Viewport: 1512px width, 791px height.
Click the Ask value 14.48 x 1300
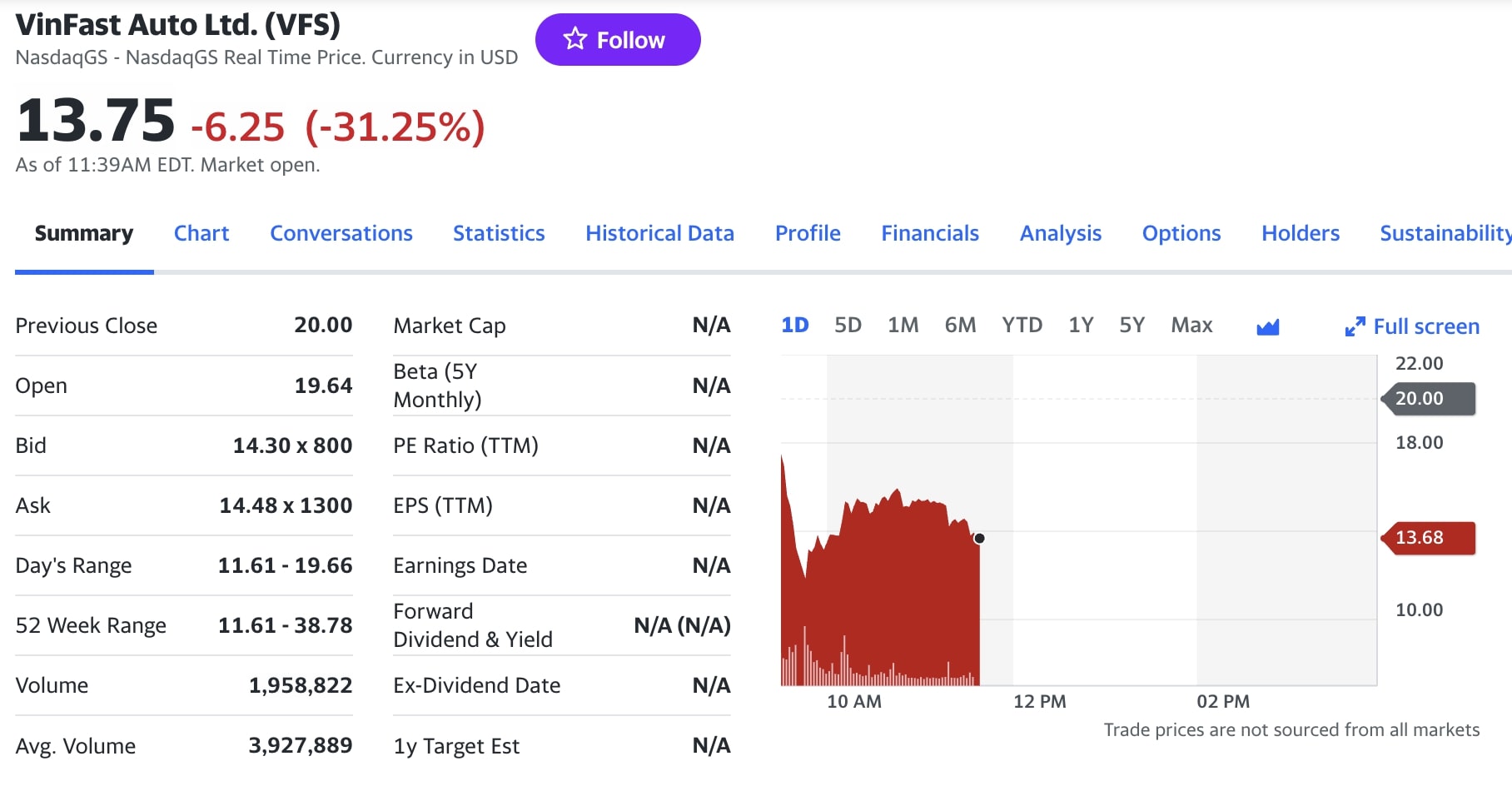coord(286,505)
